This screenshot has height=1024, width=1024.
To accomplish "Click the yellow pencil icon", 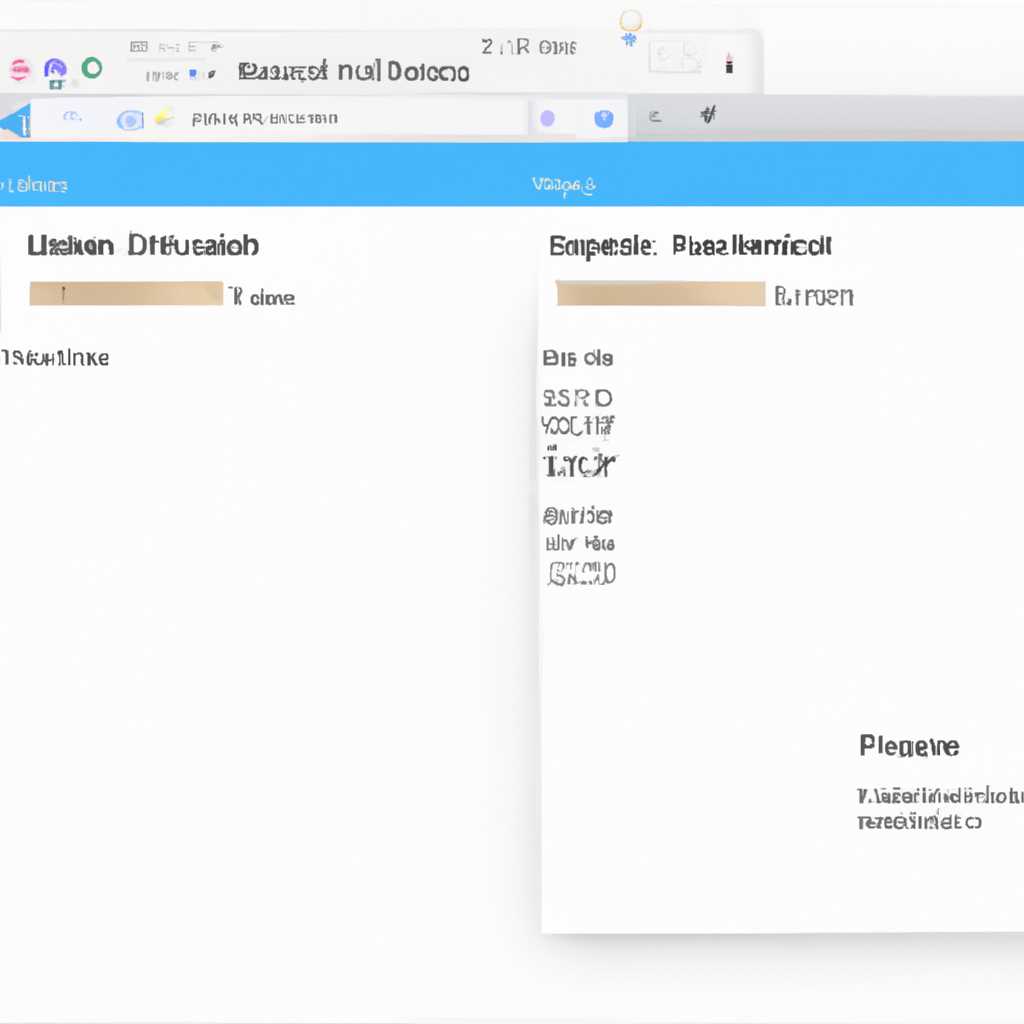I will [x=164, y=118].
